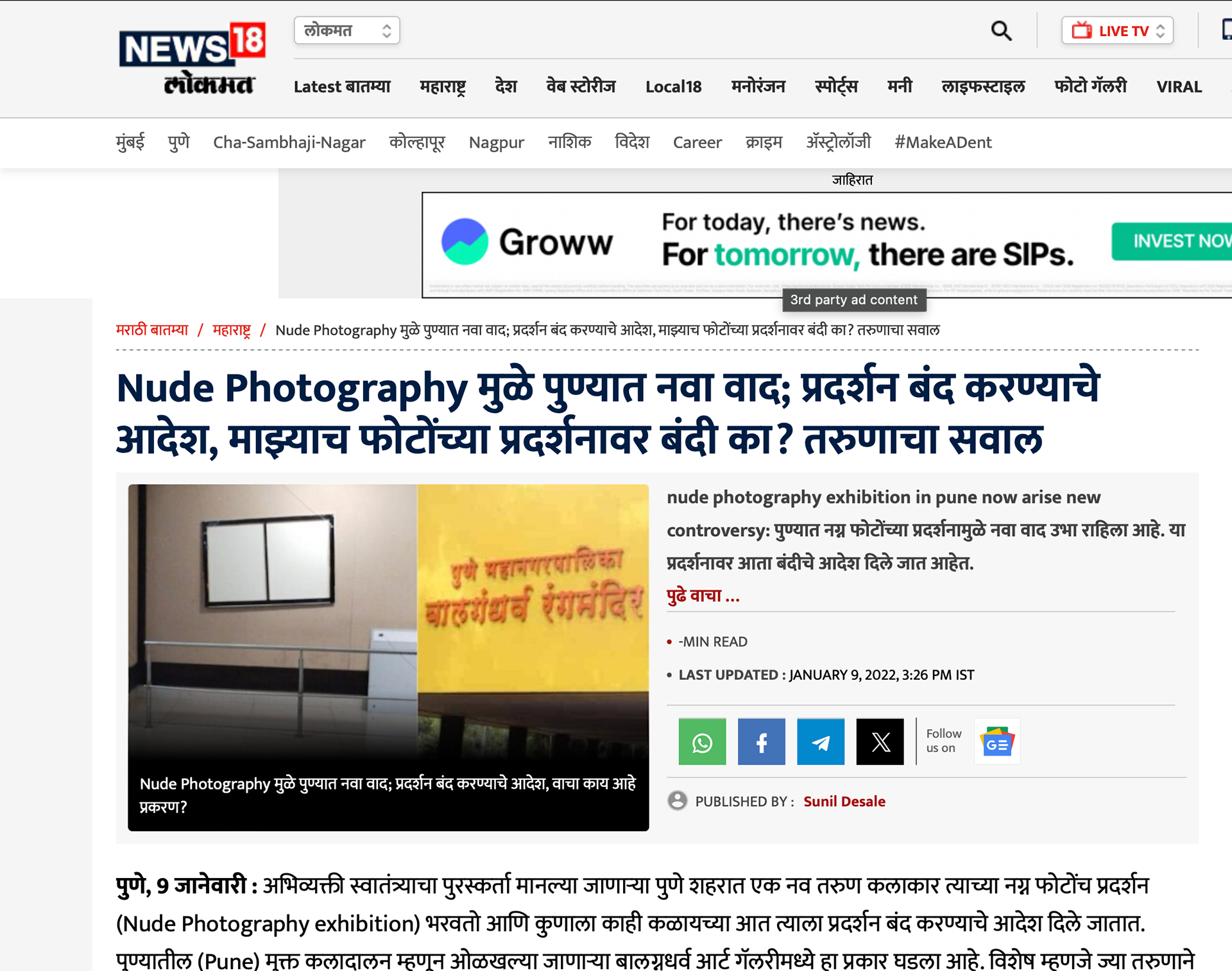Image resolution: width=1232 pixels, height=971 pixels.
Task: Click the author avatar icon
Action: tap(677, 801)
